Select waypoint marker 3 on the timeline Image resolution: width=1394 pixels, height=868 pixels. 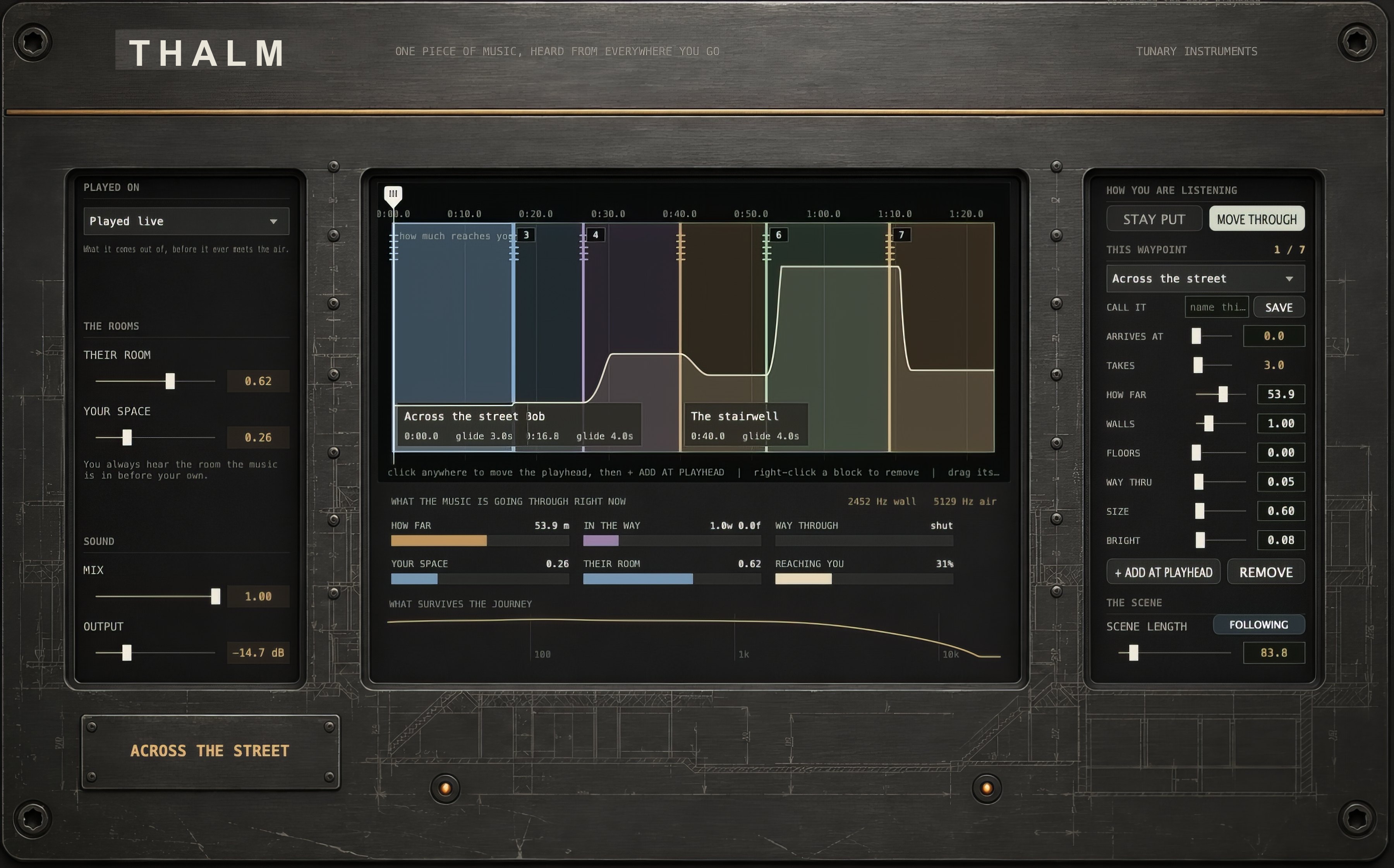(526, 235)
